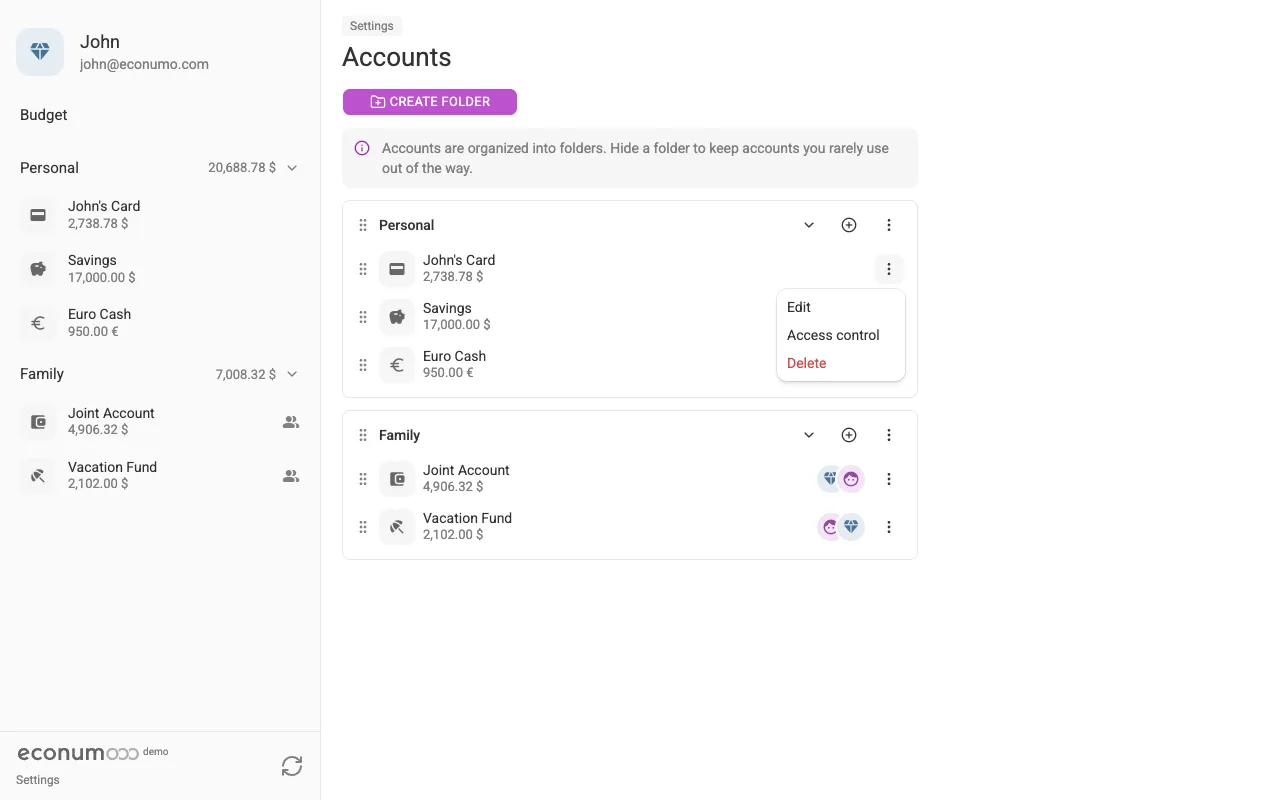Click the John's Card row drag handle
Screen dimensions: 1280x800
pyautogui.click(x=363, y=269)
